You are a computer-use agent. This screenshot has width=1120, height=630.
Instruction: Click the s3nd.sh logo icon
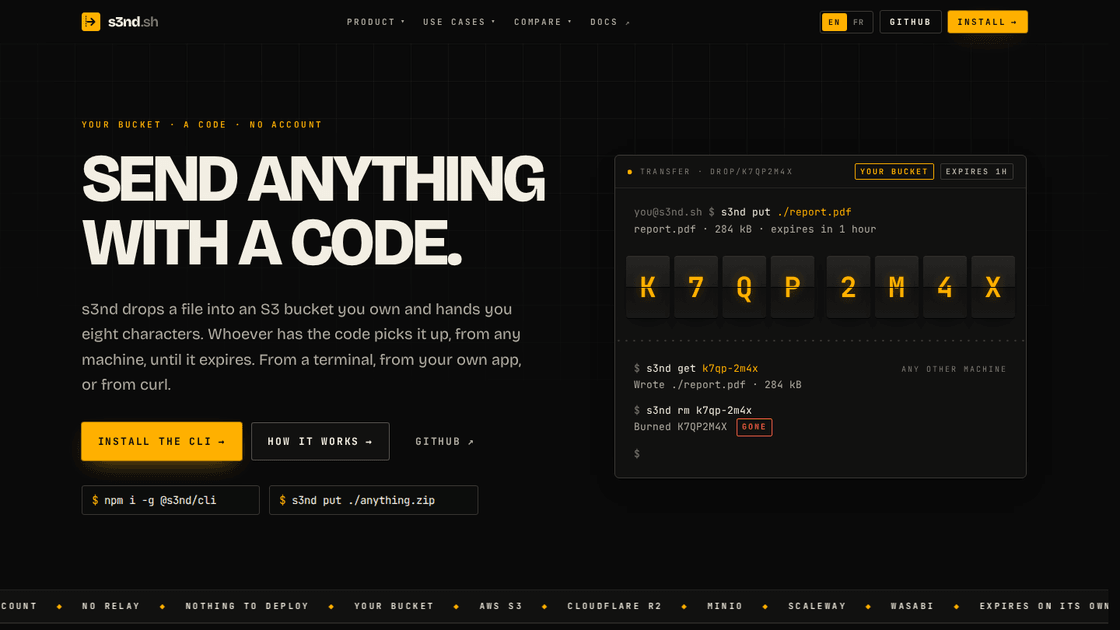[91, 21]
